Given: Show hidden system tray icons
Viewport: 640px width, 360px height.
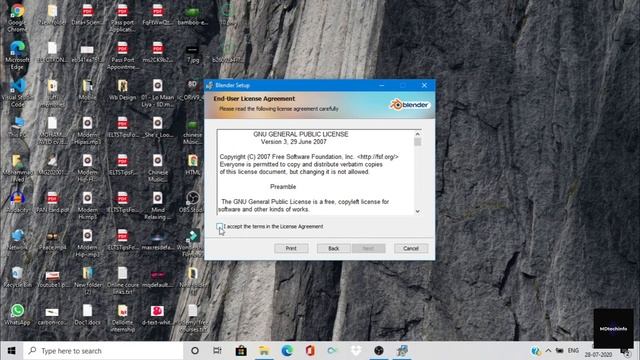Looking at the screenshot, I should coord(548,351).
